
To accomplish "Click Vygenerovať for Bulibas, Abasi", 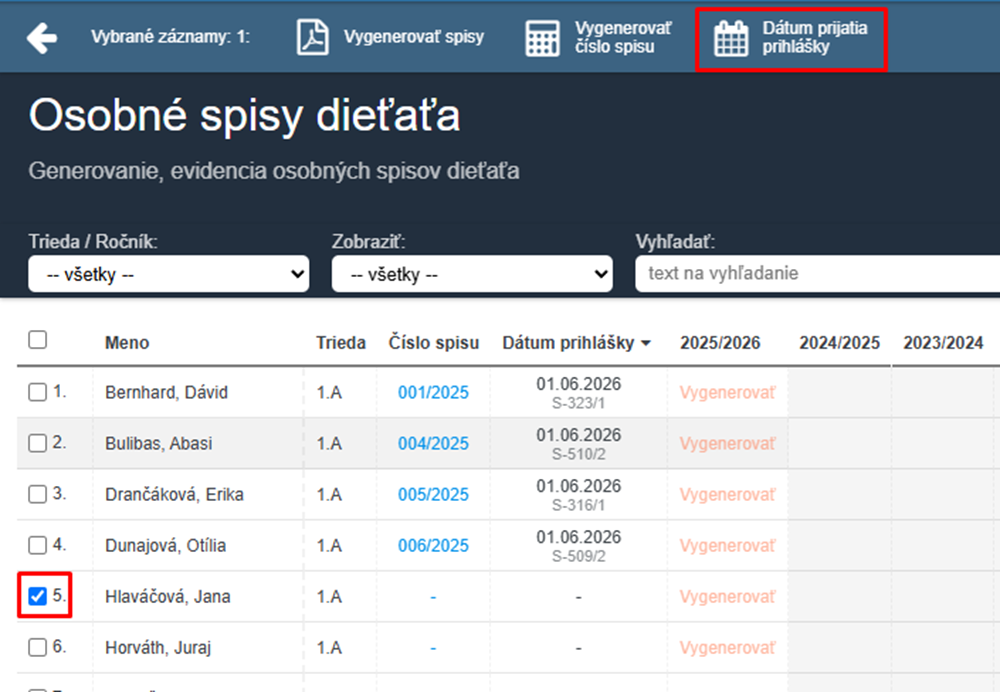I will click(x=727, y=443).
